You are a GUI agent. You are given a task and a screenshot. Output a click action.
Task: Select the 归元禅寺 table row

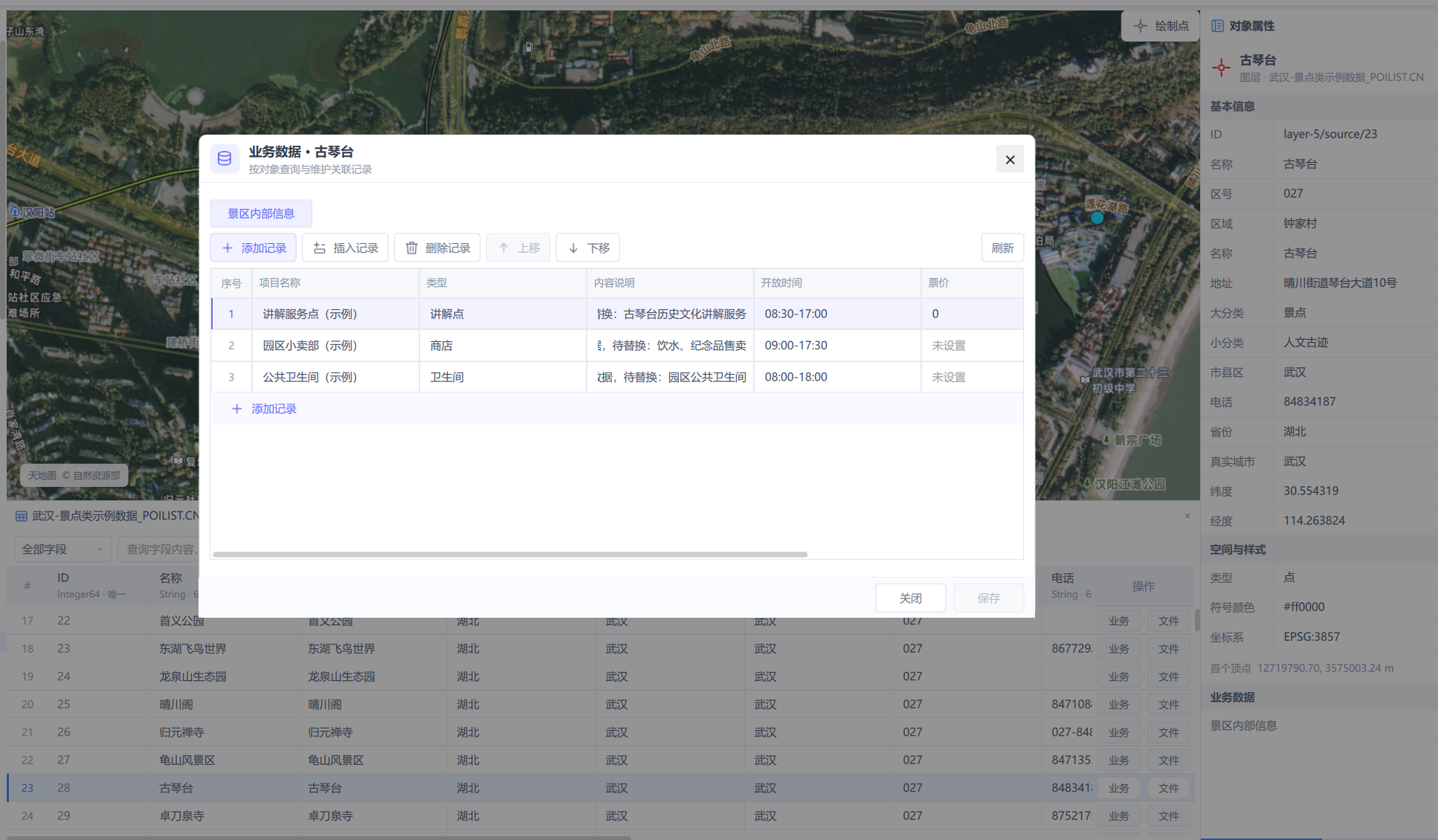point(599,732)
